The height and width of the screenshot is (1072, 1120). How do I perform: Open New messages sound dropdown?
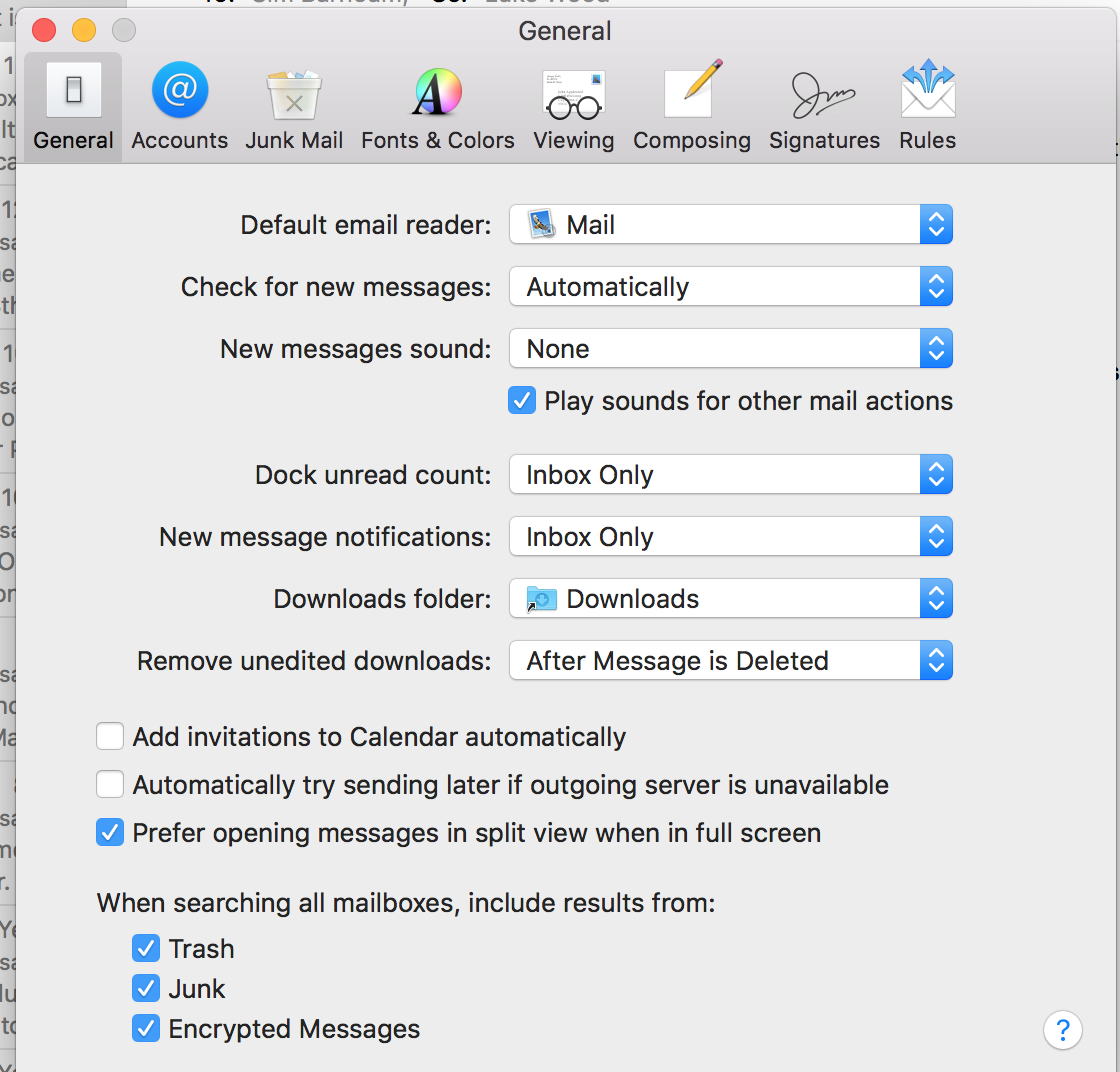(x=731, y=349)
